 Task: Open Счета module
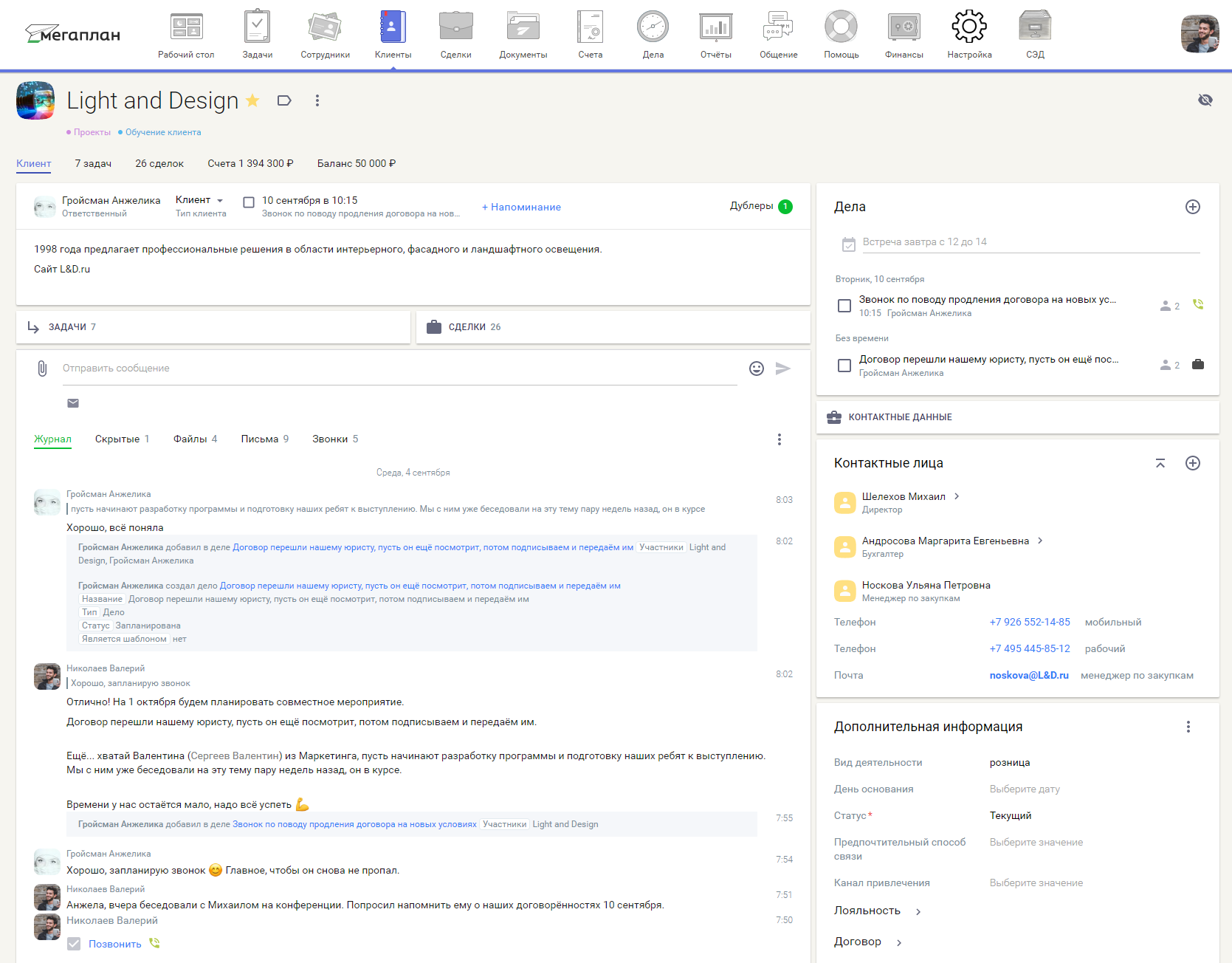(590, 35)
